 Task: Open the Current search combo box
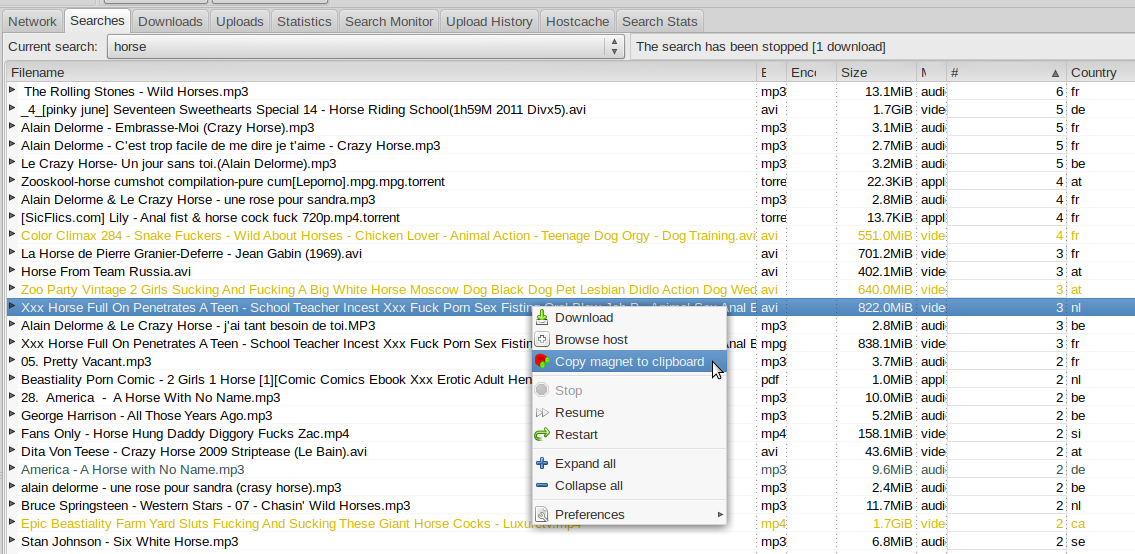(x=366, y=47)
